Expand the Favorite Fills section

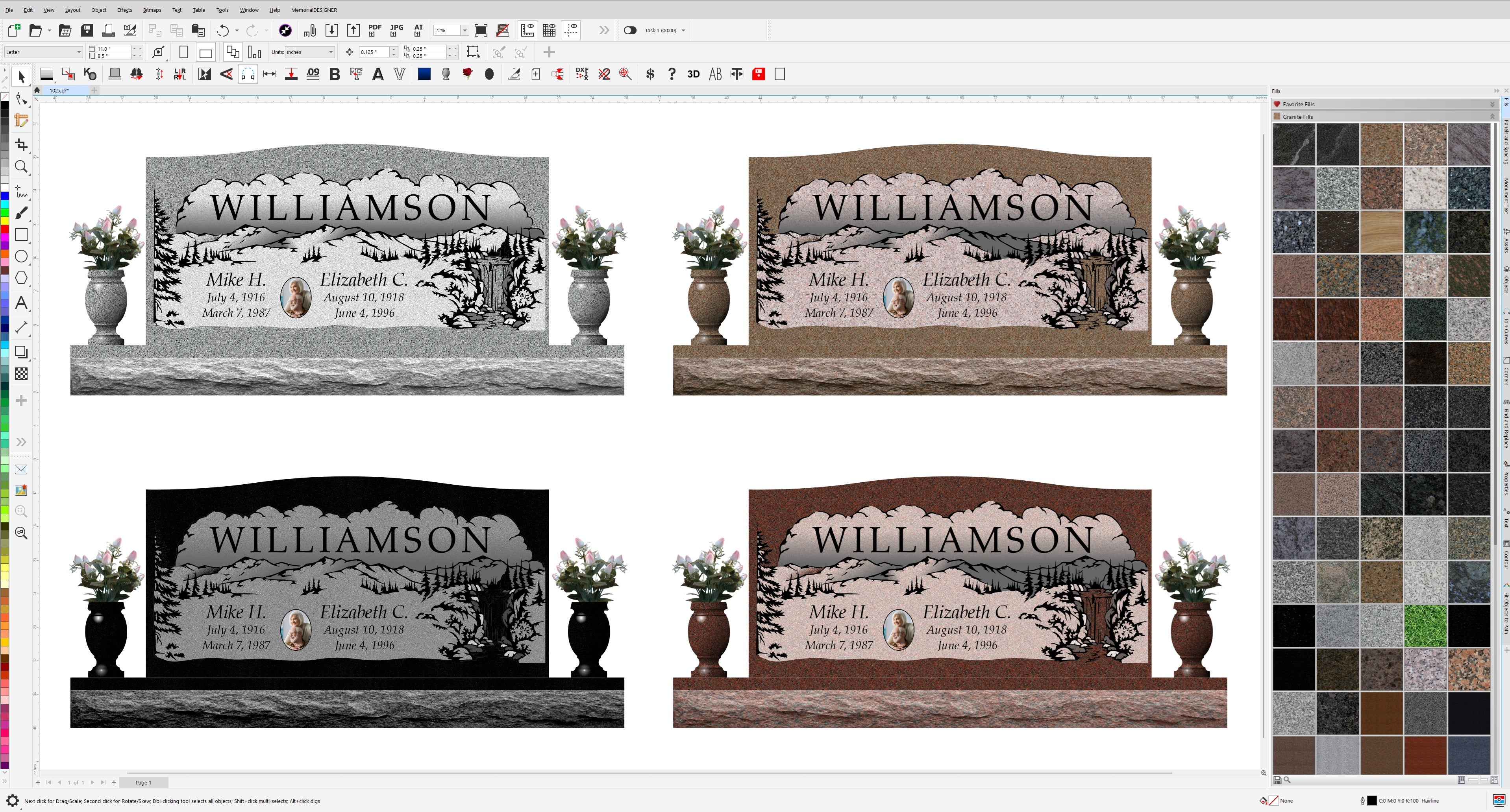pos(1492,104)
